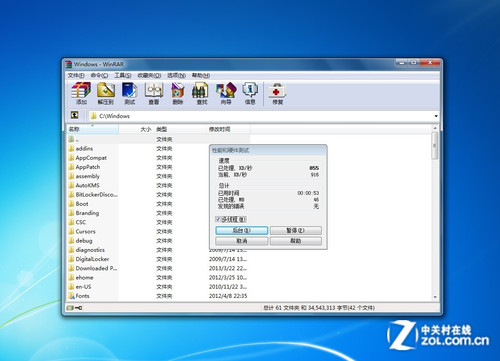The image size is (500, 361).
Task: Toggle the 多线程(M) multithreading checkbox
Action: click(218, 219)
